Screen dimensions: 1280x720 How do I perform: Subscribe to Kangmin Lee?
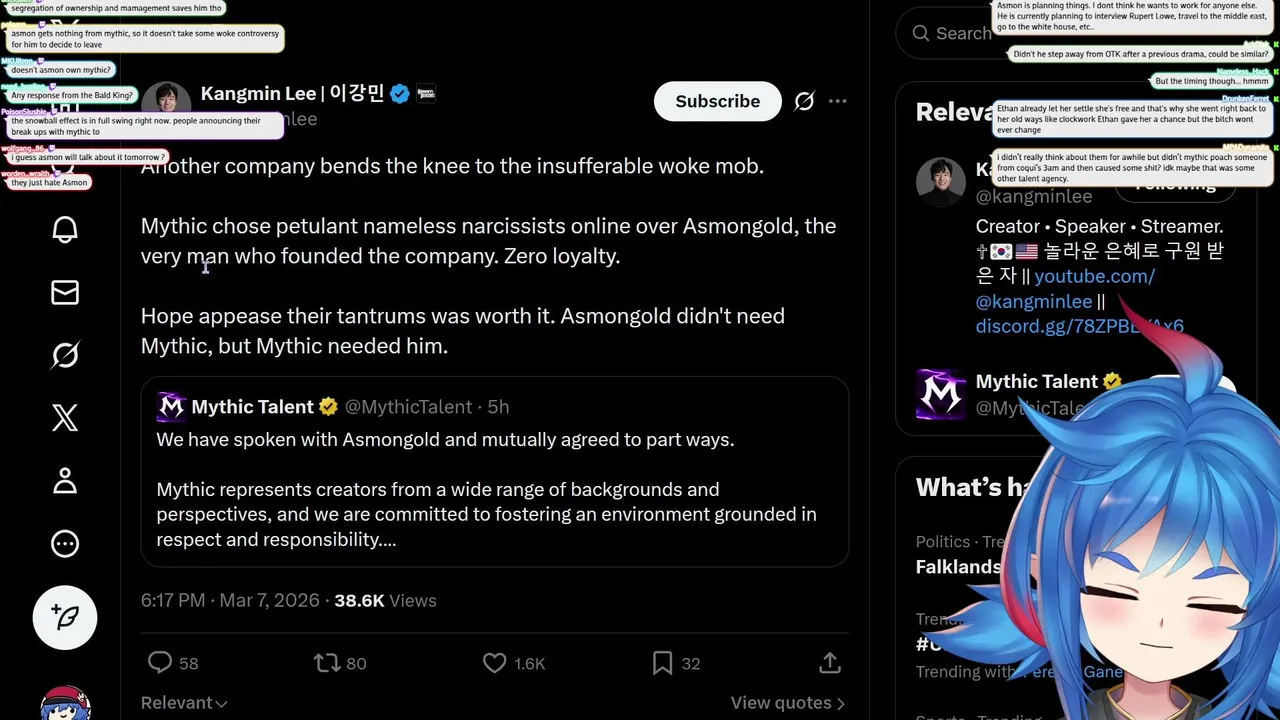pos(717,101)
